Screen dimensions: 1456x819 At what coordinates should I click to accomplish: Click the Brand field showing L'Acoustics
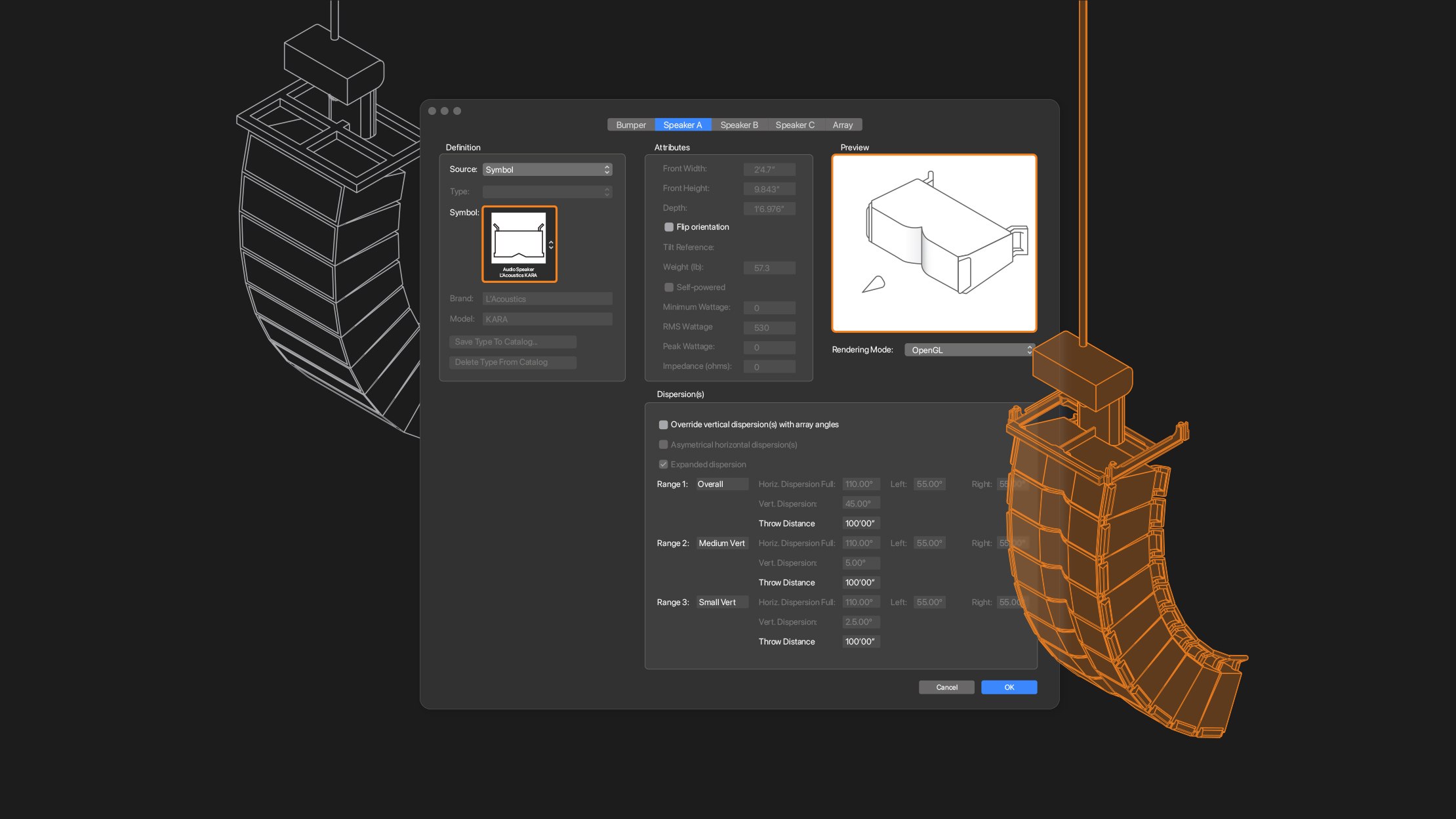click(x=547, y=299)
